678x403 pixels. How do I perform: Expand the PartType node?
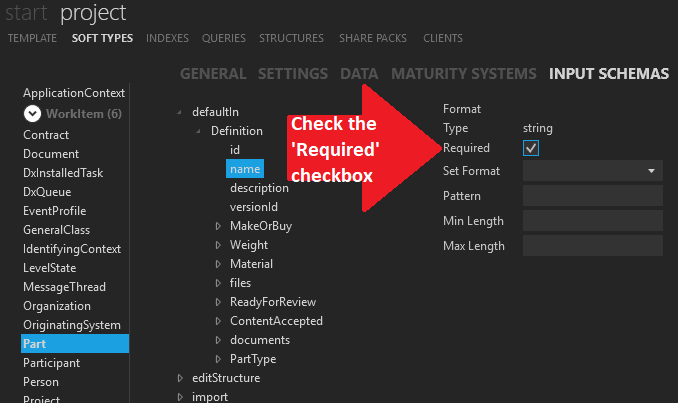pyautogui.click(x=218, y=359)
